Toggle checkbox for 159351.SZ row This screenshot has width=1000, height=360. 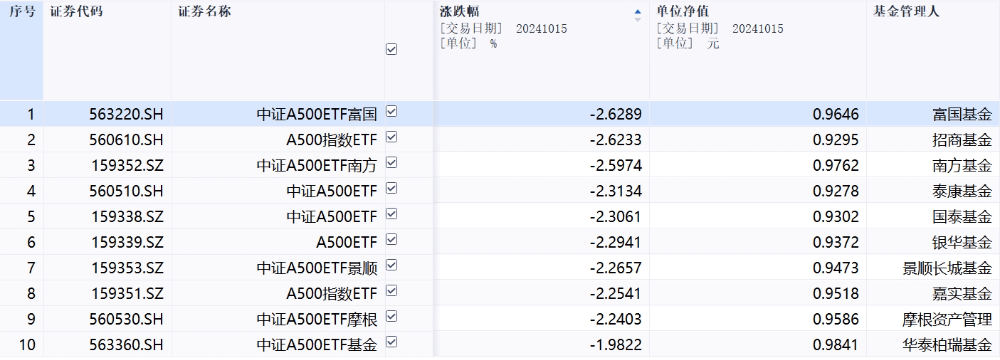[392, 290]
